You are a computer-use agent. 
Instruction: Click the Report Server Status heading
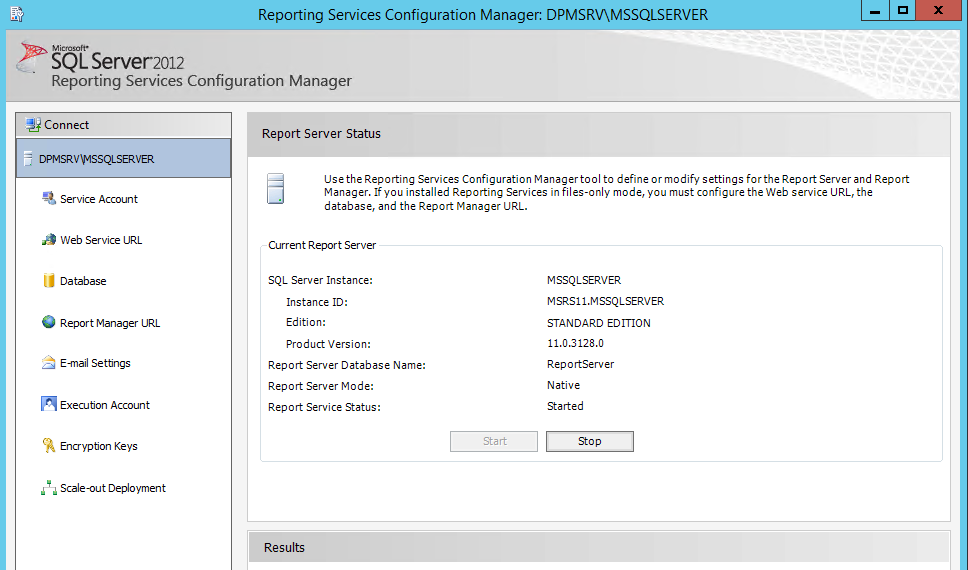click(x=321, y=134)
